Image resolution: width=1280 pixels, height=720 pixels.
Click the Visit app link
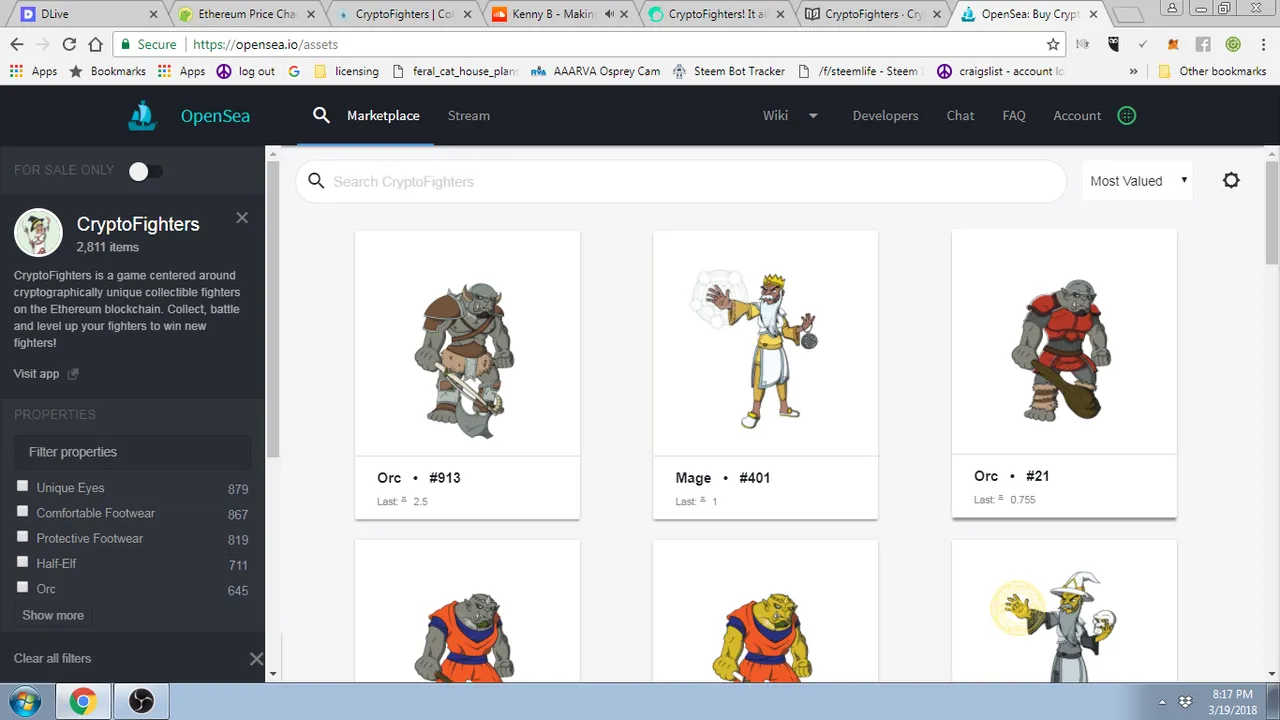coord(36,374)
